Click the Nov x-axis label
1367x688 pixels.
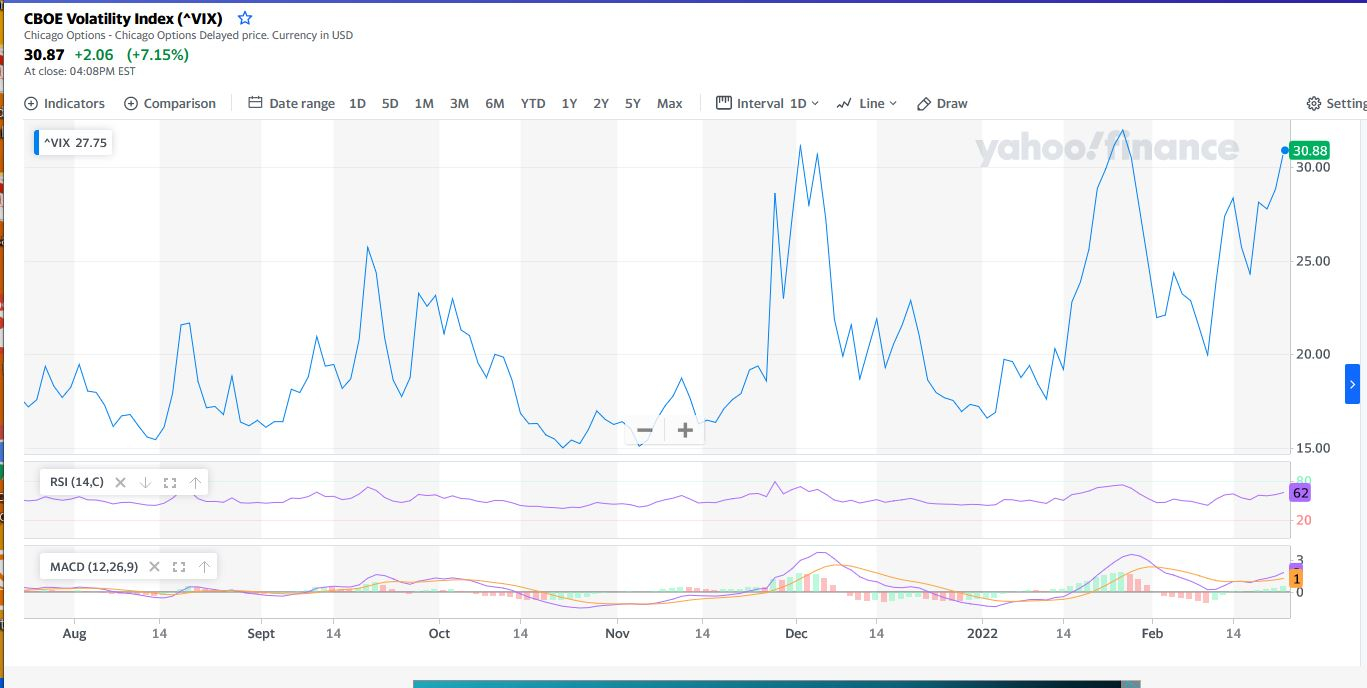coord(617,633)
